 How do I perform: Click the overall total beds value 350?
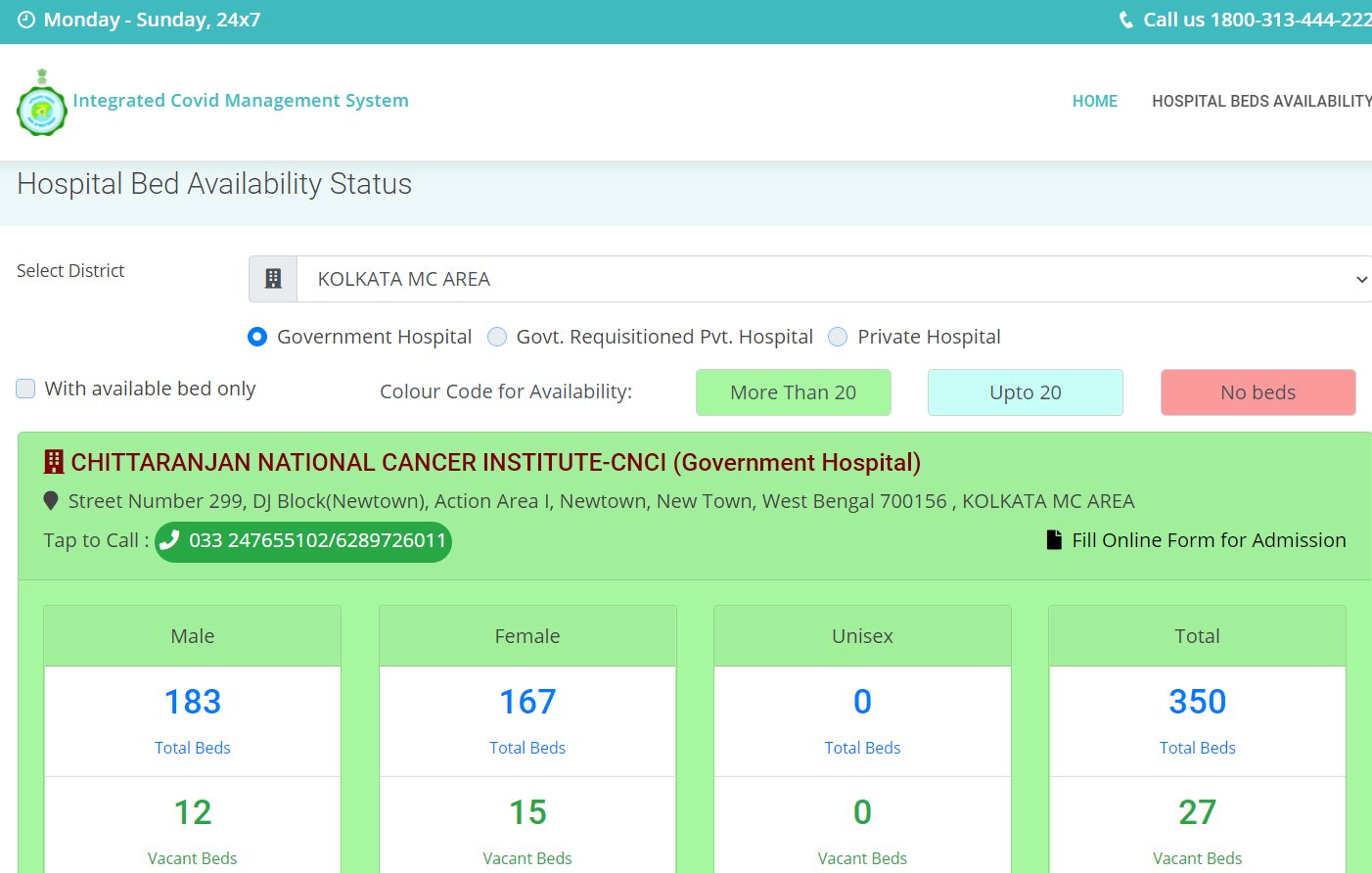coord(1198,702)
